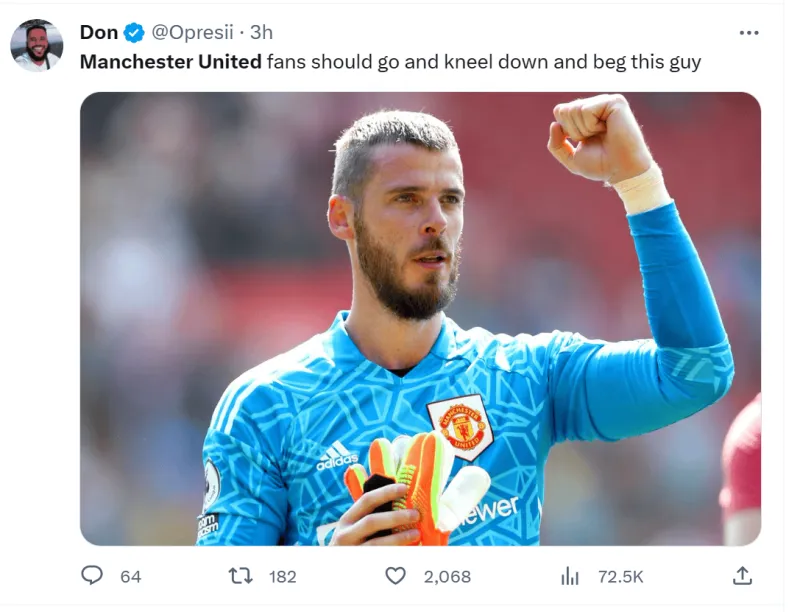This screenshot has width=800, height=612.
Task: Open the reply speech bubble icon
Action: coord(92,576)
